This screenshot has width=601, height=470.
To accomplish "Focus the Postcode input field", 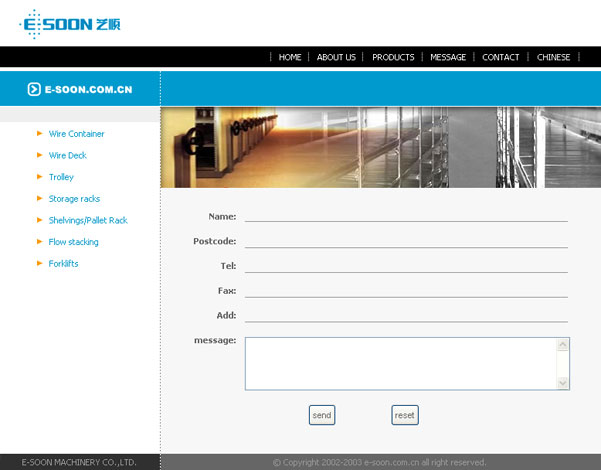I will pyautogui.click(x=406, y=240).
